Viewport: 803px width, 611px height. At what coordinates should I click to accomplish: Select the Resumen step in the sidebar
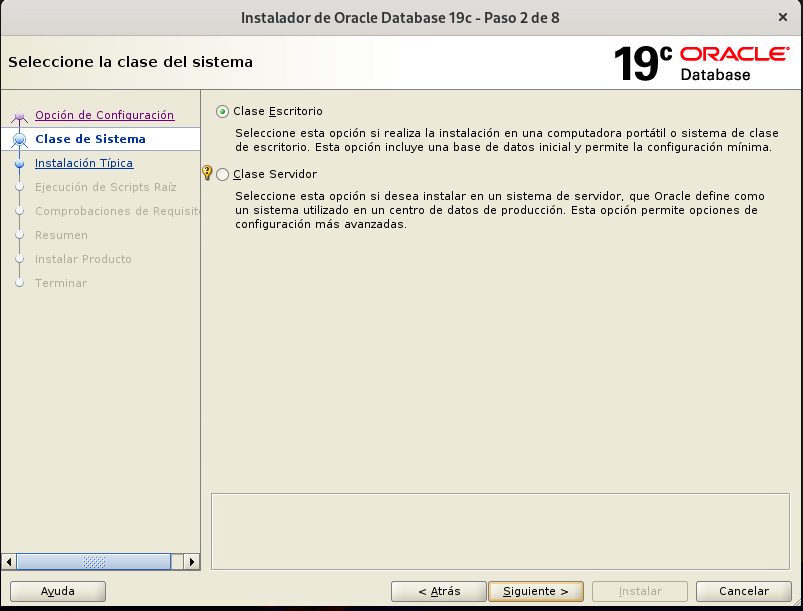tap(61, 235)
